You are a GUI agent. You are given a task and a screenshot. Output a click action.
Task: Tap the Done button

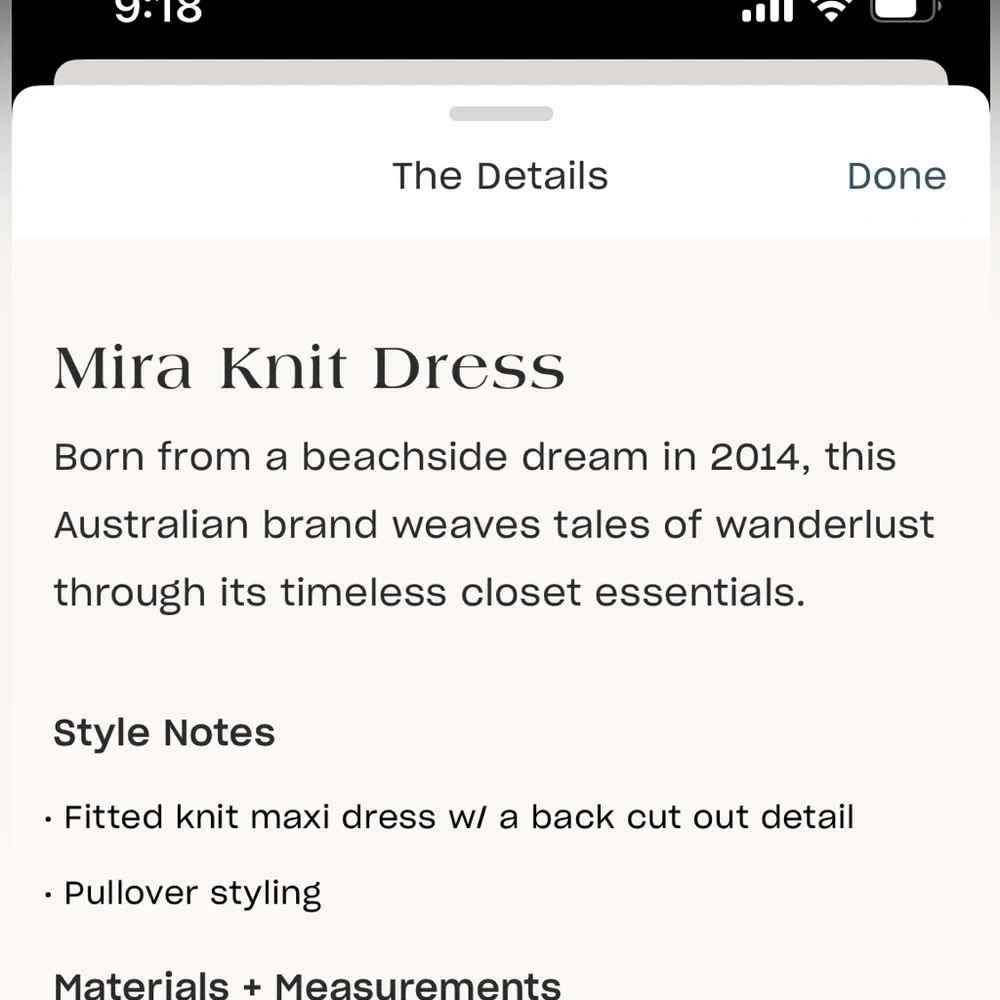896,176
